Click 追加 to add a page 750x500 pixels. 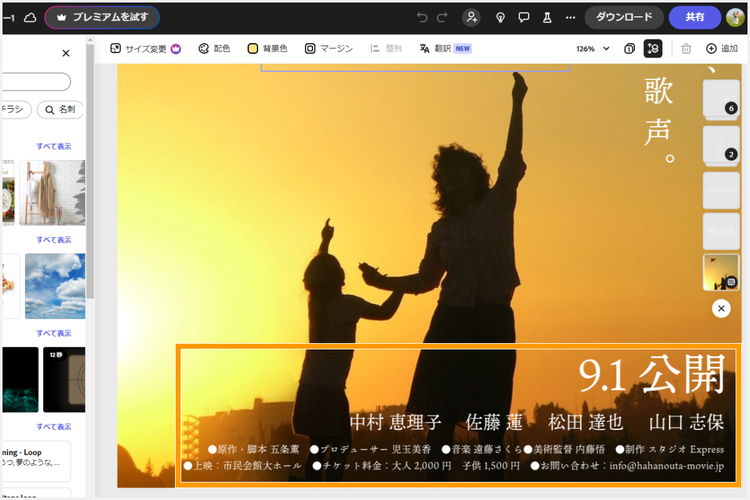(x=722, y=49)
